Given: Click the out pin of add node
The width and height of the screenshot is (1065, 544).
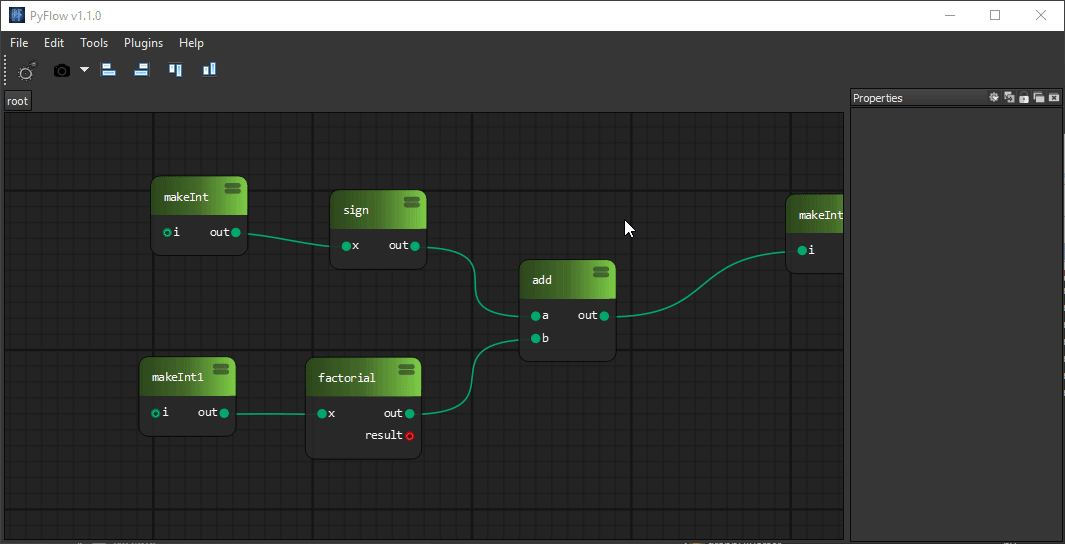Looking at the screenshot, I should (604, 316).
